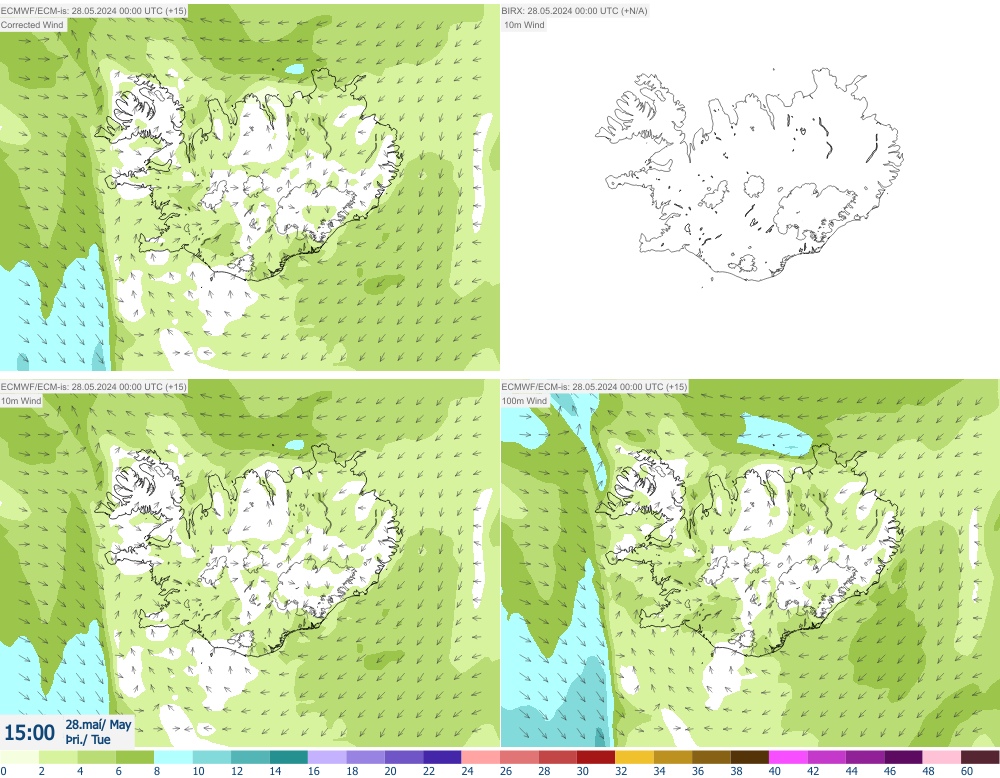Select the orchid 42–44 legend swatch
The image size is (1000, 778).
(x=827, y=757)
